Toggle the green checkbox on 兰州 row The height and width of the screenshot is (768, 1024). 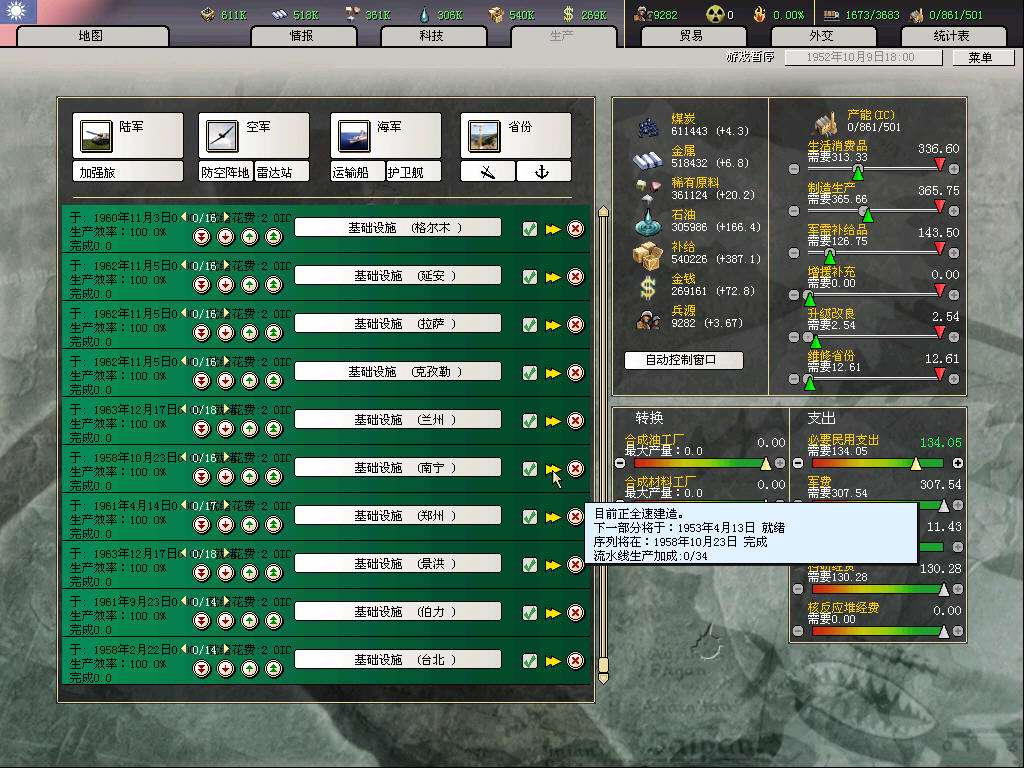pyautogui.click(x=530, y=421)
